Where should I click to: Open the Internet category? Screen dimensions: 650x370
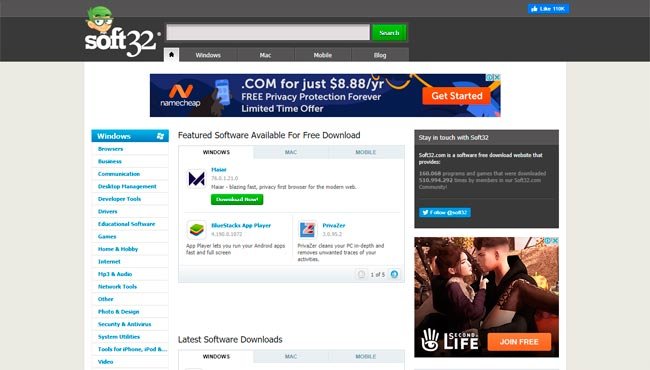pos(109,261)
